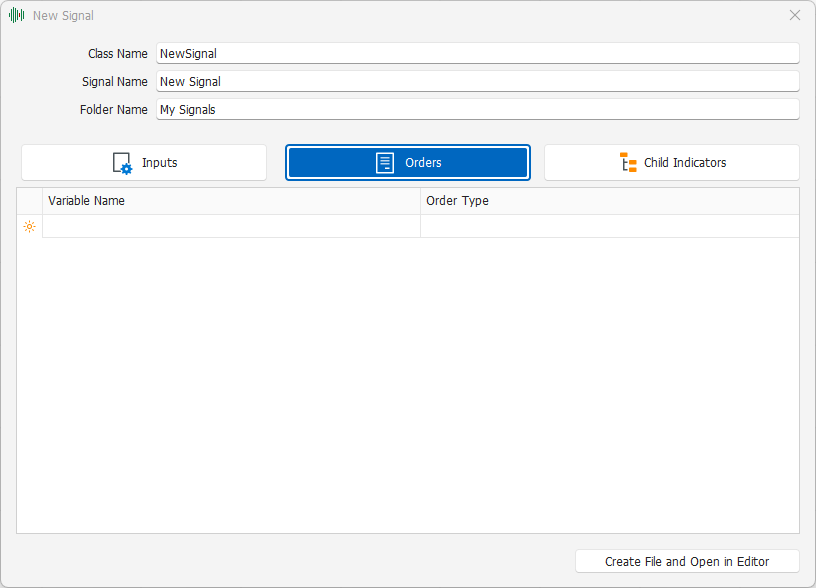This screenshot has height=588, width=816.
Task: Click Create File and Open in Editor
Action: pos(687,561)
